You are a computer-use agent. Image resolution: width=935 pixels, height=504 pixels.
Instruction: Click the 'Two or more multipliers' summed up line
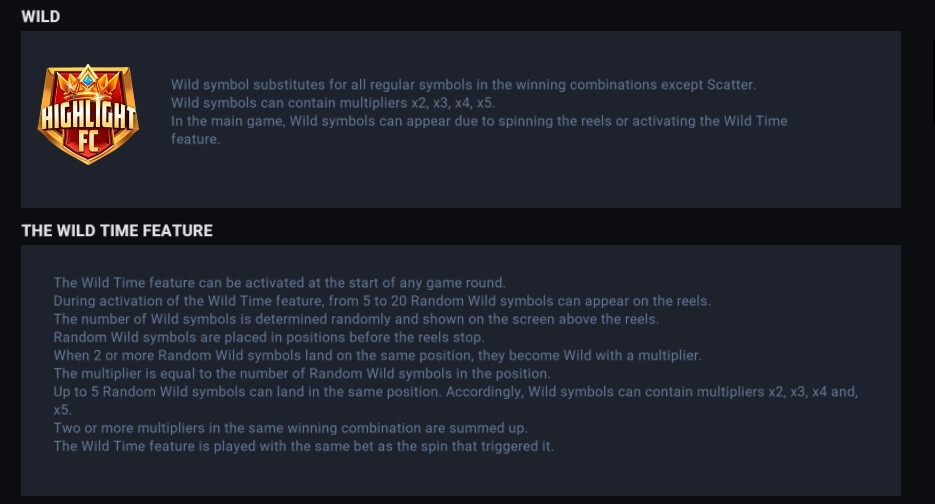tap(290, 428)
